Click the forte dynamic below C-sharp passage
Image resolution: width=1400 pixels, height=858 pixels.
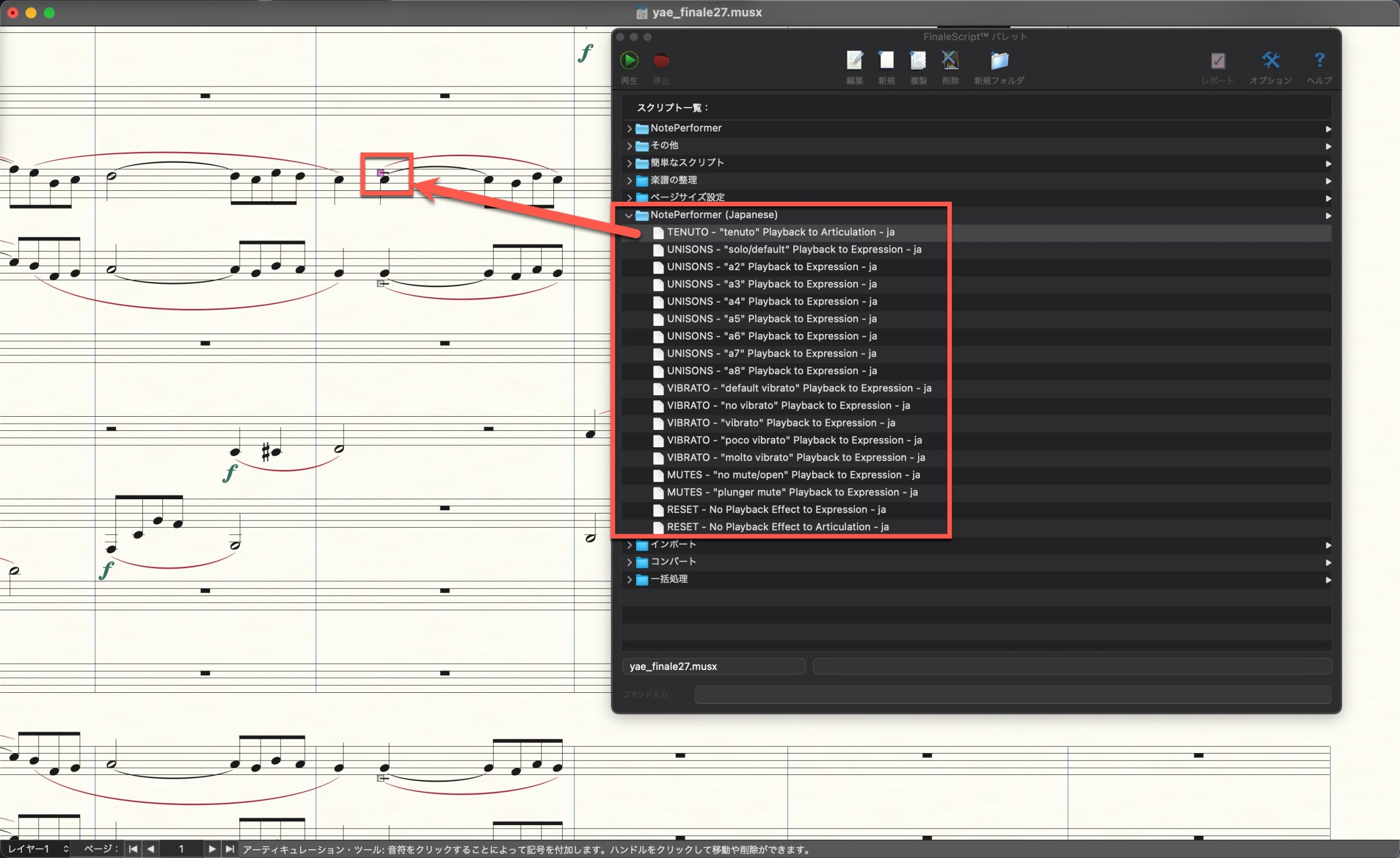pos(230,473)
